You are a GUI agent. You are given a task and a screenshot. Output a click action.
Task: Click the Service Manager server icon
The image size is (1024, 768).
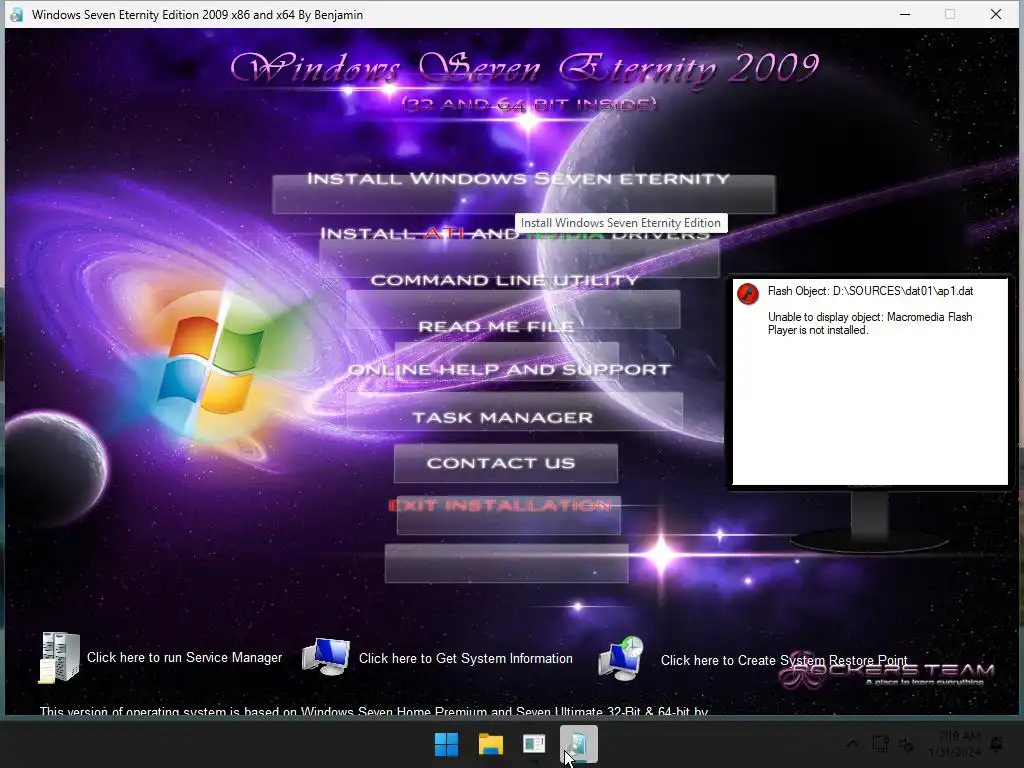[59, 657]
